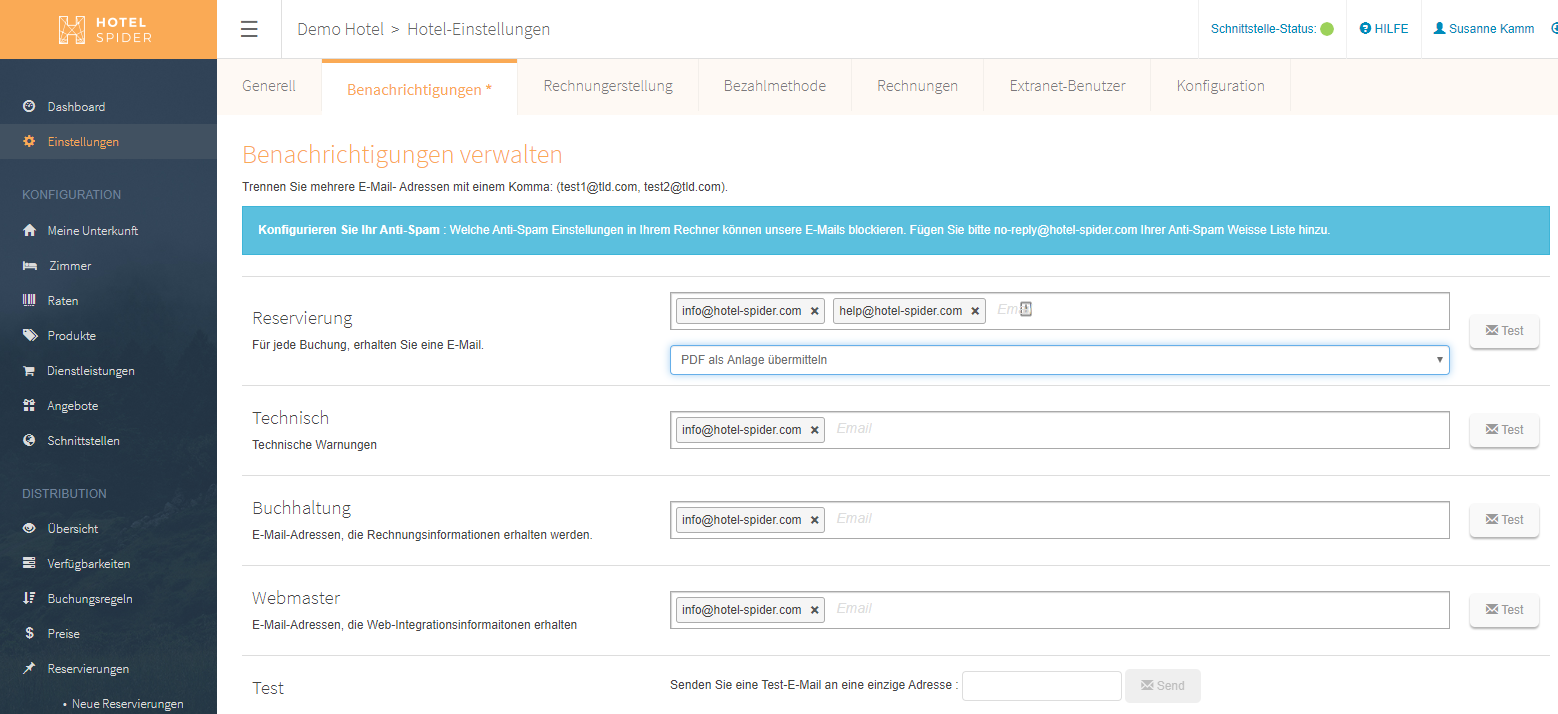
Task: Go to the Bezahlmethode tab
Action: coord(775,86)
